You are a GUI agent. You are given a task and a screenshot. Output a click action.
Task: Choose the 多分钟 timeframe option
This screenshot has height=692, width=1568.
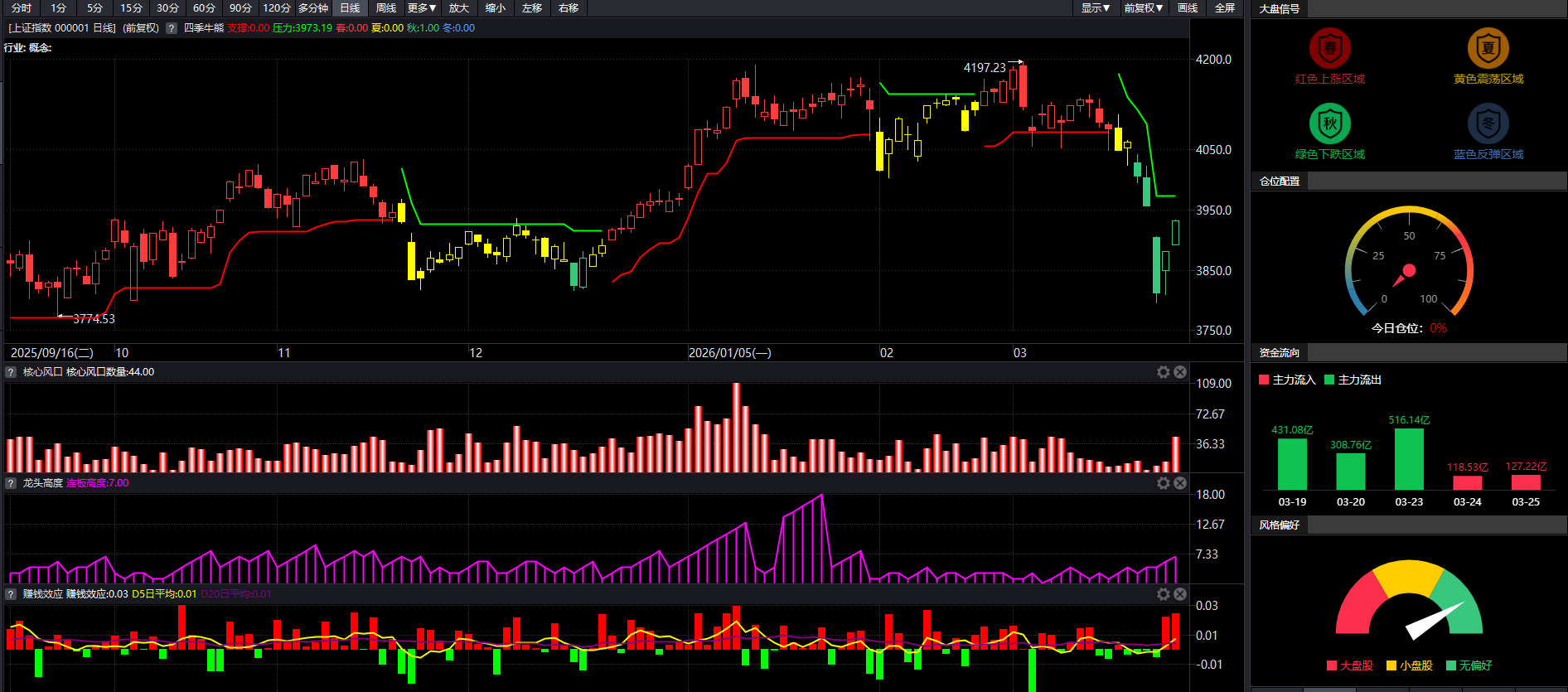tap(313, 8)
